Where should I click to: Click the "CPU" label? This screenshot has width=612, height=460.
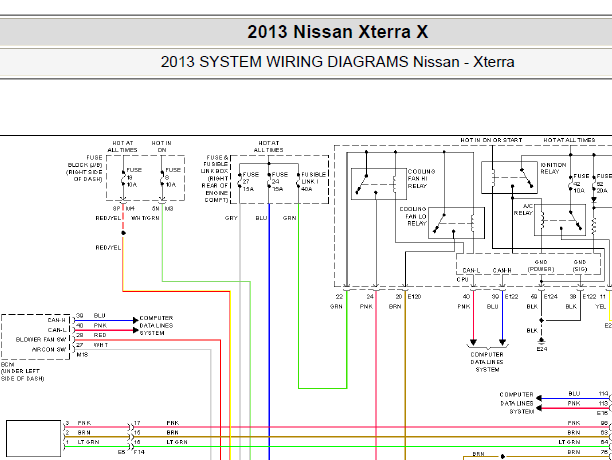(462, 279)
